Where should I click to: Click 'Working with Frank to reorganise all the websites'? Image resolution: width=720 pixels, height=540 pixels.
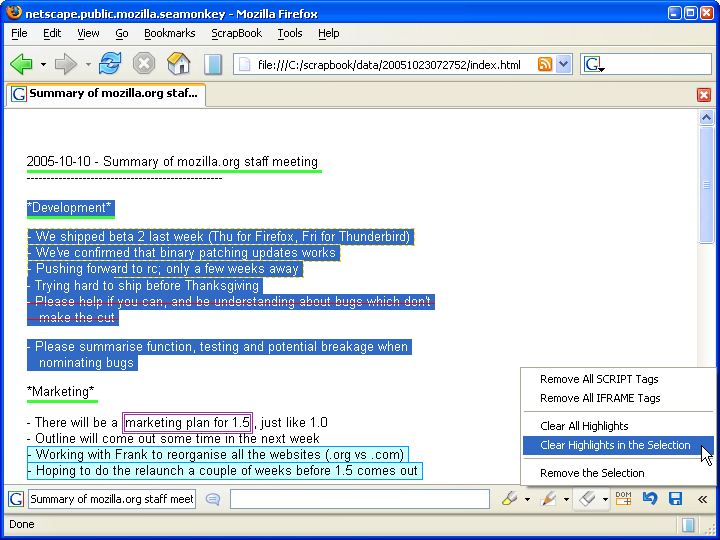coord(179,455)
